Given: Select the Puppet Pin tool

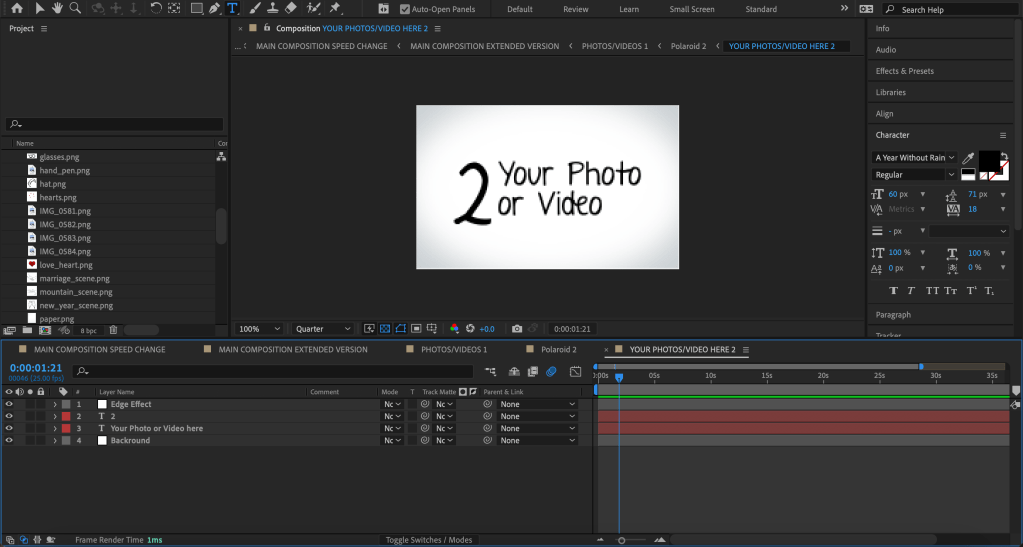Looking at the screenshot, I should click(x=336, y=8).
